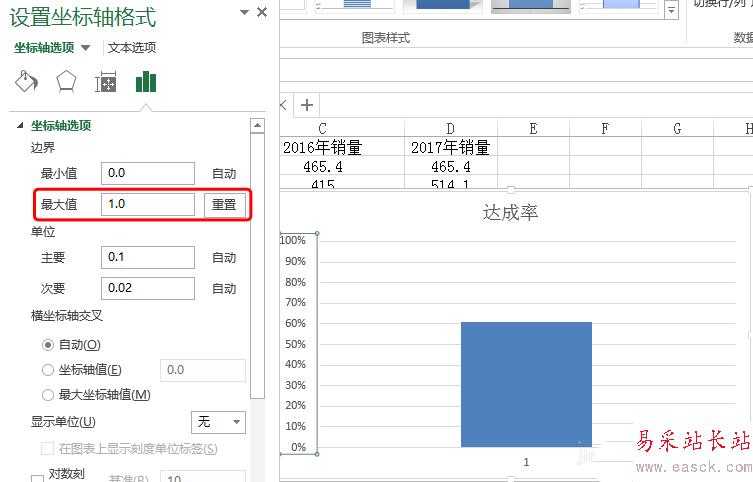The height and width of the screenshot is (482, 753).
Task: Collapse the 坐标轴选项 section
Action: tap(20, 126)
